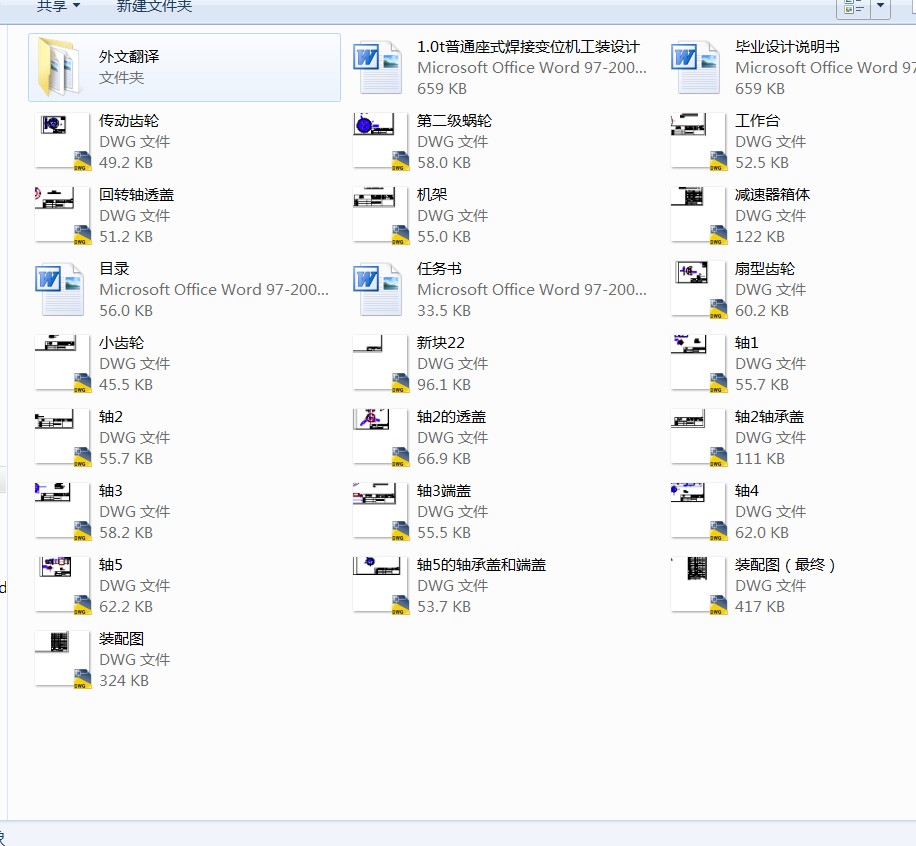Select the 轴3 DWG file icon
The image size is (916, 846).
point(63,511)
